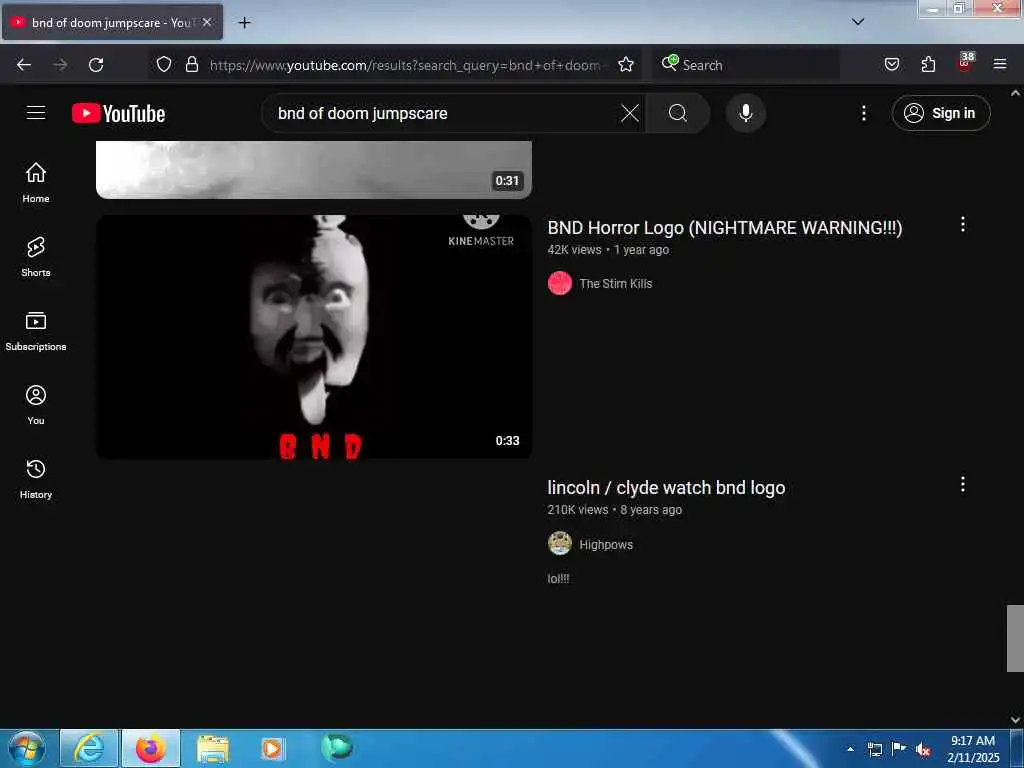The image size is (1024, 768).
Task: Click the scrollbar up arrow
Action: coord(1015,93)
